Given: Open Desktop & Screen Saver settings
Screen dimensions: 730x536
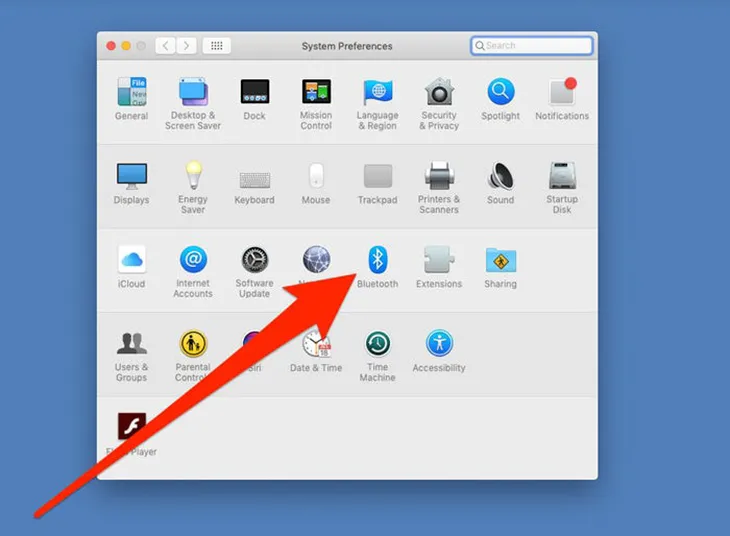Looking at the screenshot, I should coord(193,93).
